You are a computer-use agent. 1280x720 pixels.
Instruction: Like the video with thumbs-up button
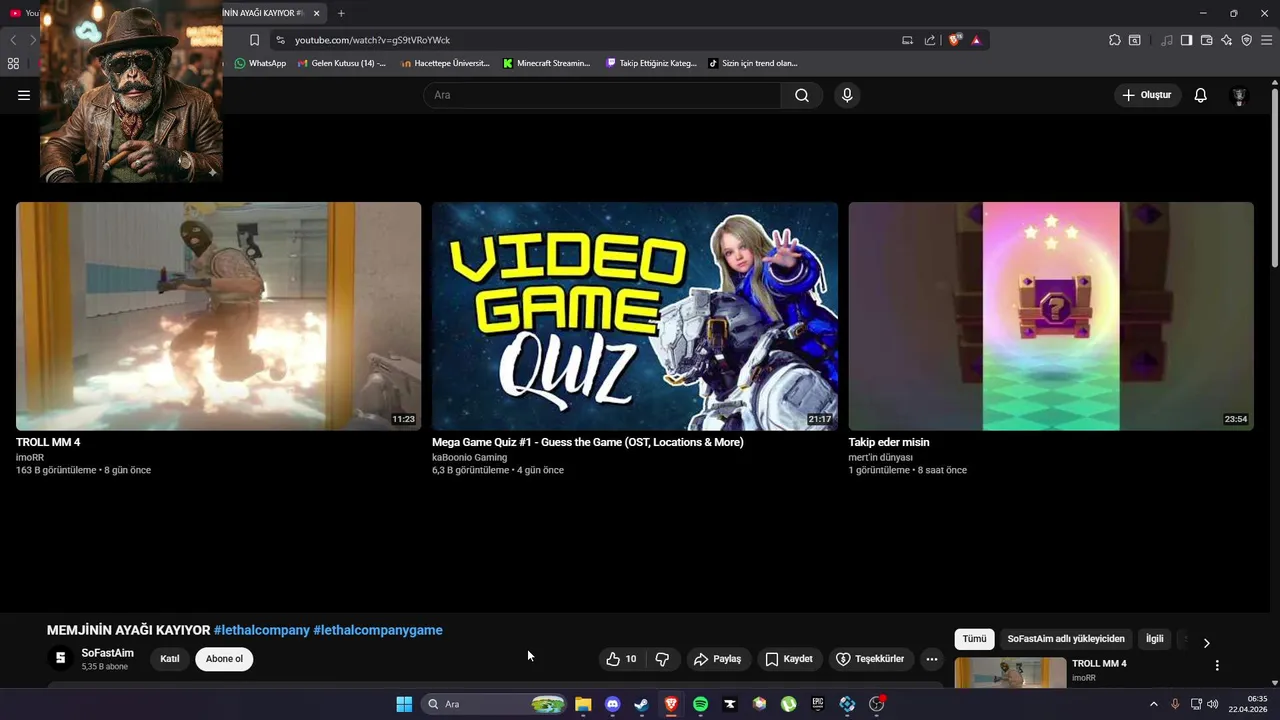click(621, 659)
